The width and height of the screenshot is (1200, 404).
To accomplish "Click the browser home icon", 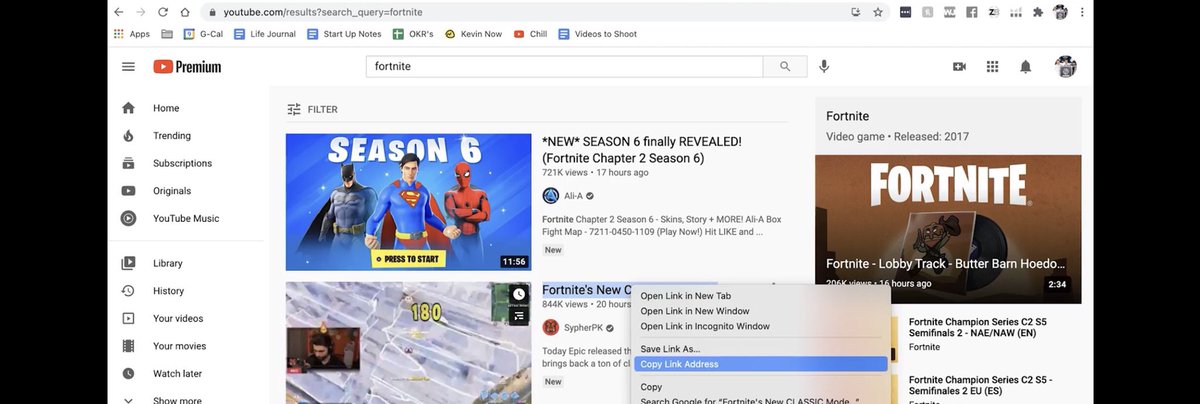I will pyautogui.click(x=185, y=12).
